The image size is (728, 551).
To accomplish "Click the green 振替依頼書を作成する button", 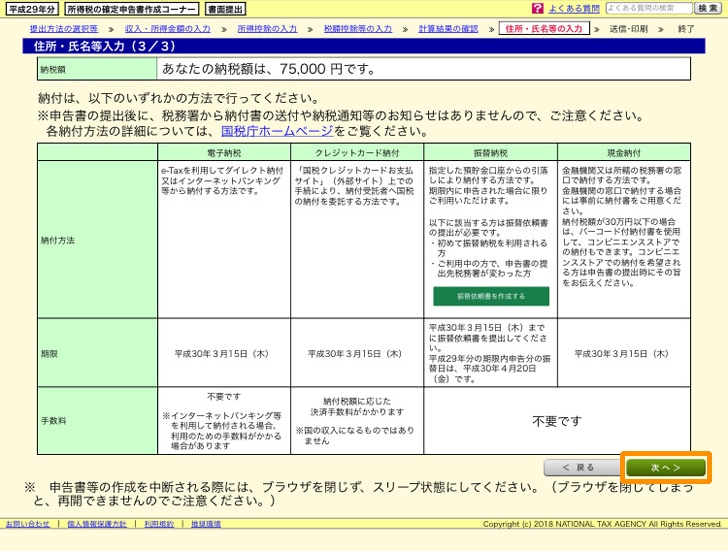I will point(491,296).
